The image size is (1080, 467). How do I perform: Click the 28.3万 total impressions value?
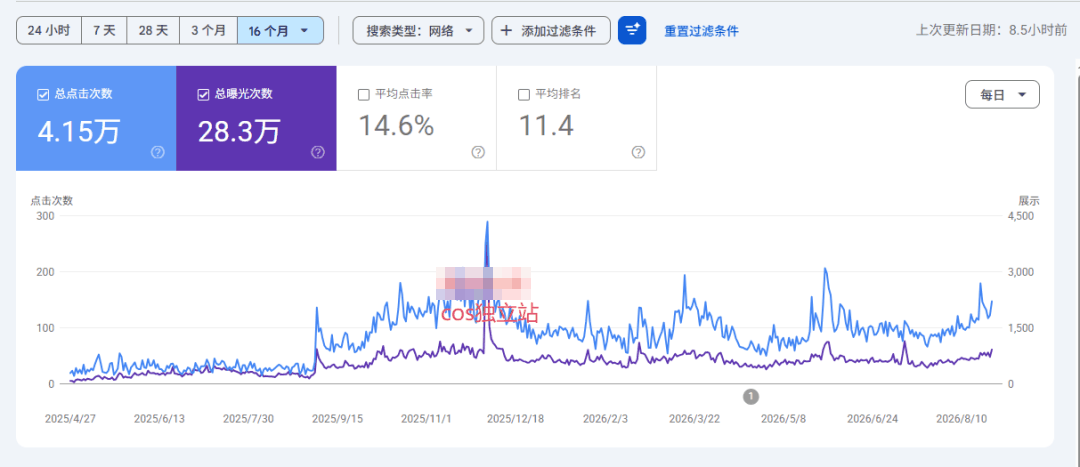point(239,132)
